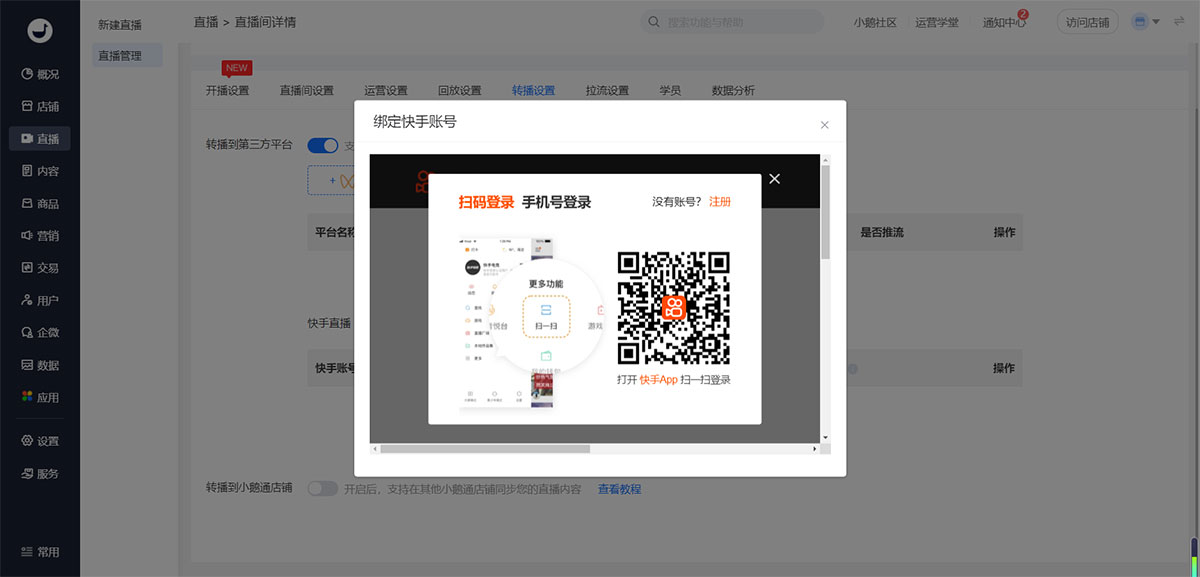The width and height of the screenshot is (1200, 577).
Task: Open 企微 in the sidebar
Action: (40, 333)
